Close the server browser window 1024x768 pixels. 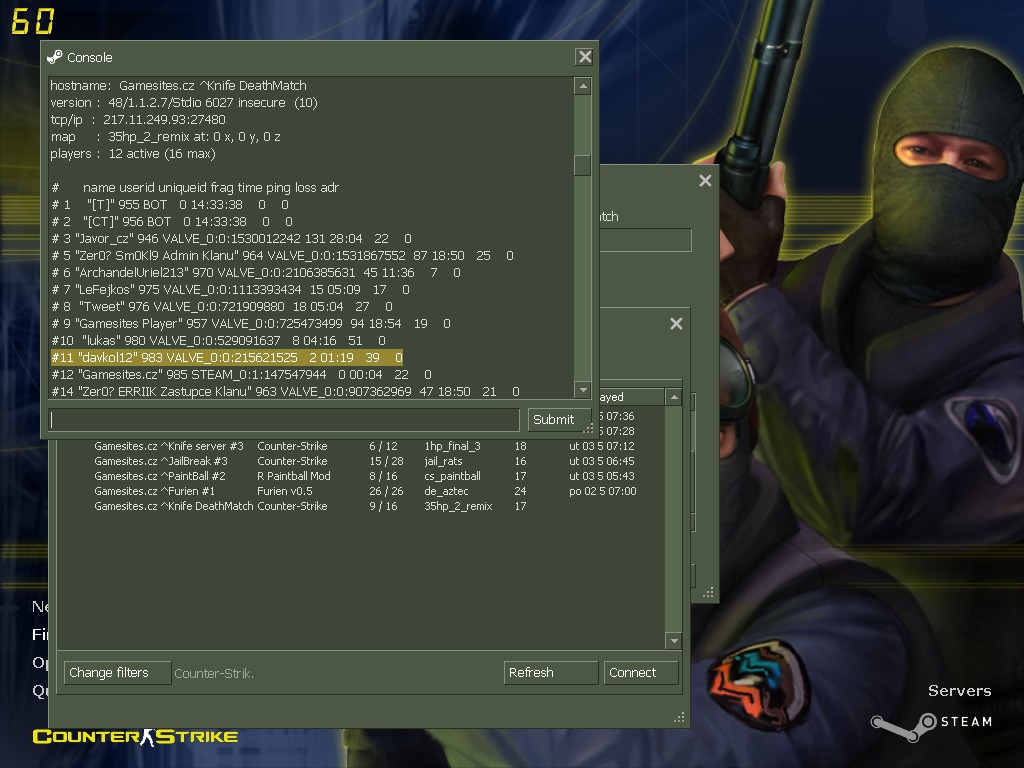coord(677,323)
